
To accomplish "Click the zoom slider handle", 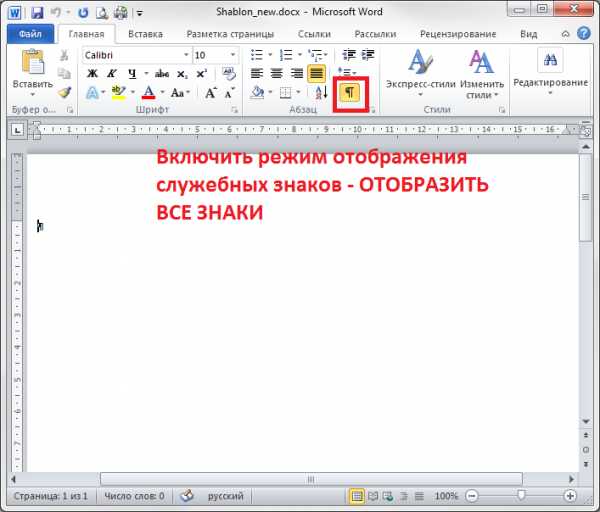I will pyautogui.click(x=521, y=496).
